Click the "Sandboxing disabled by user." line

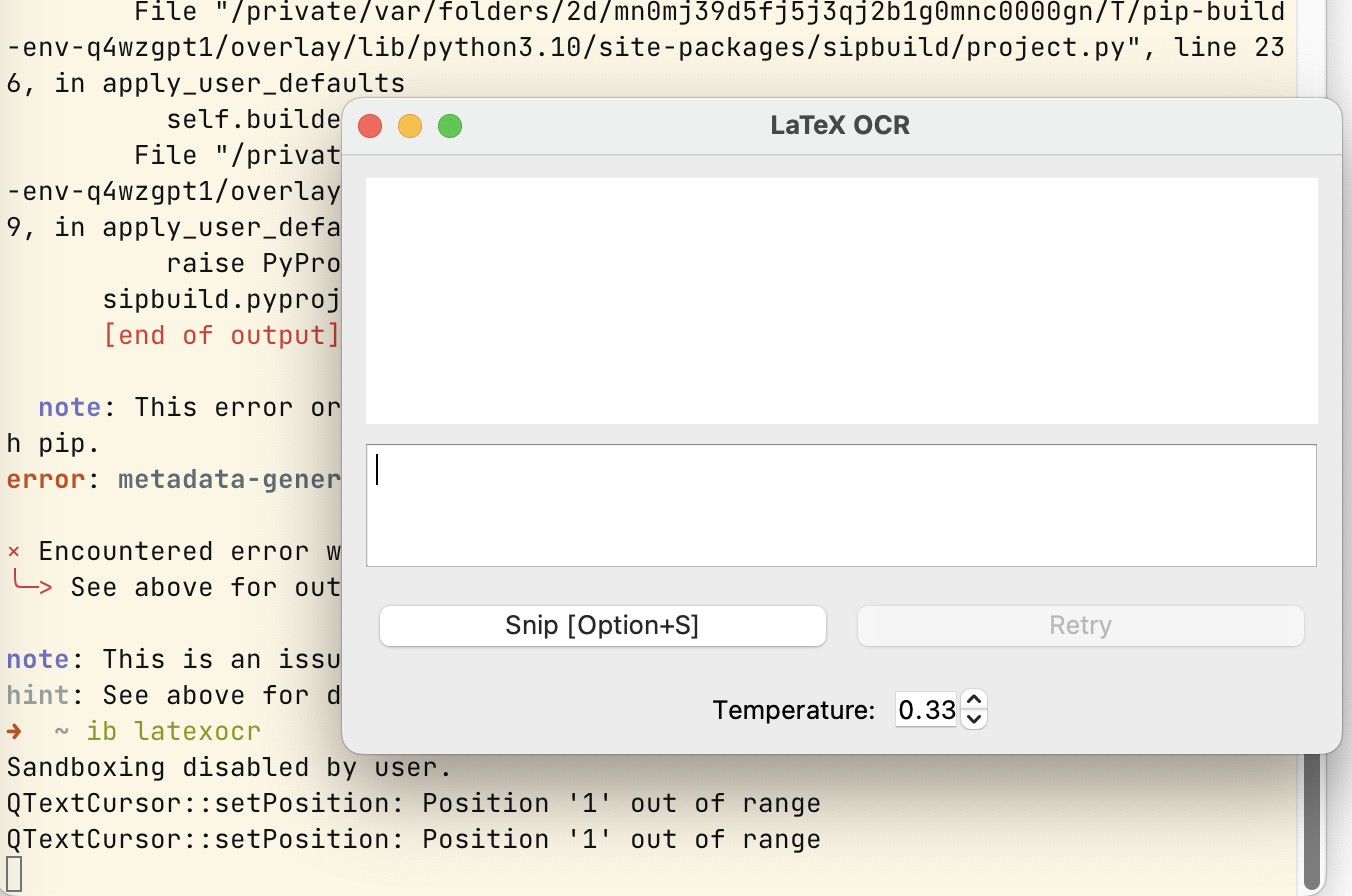point(229,767)
